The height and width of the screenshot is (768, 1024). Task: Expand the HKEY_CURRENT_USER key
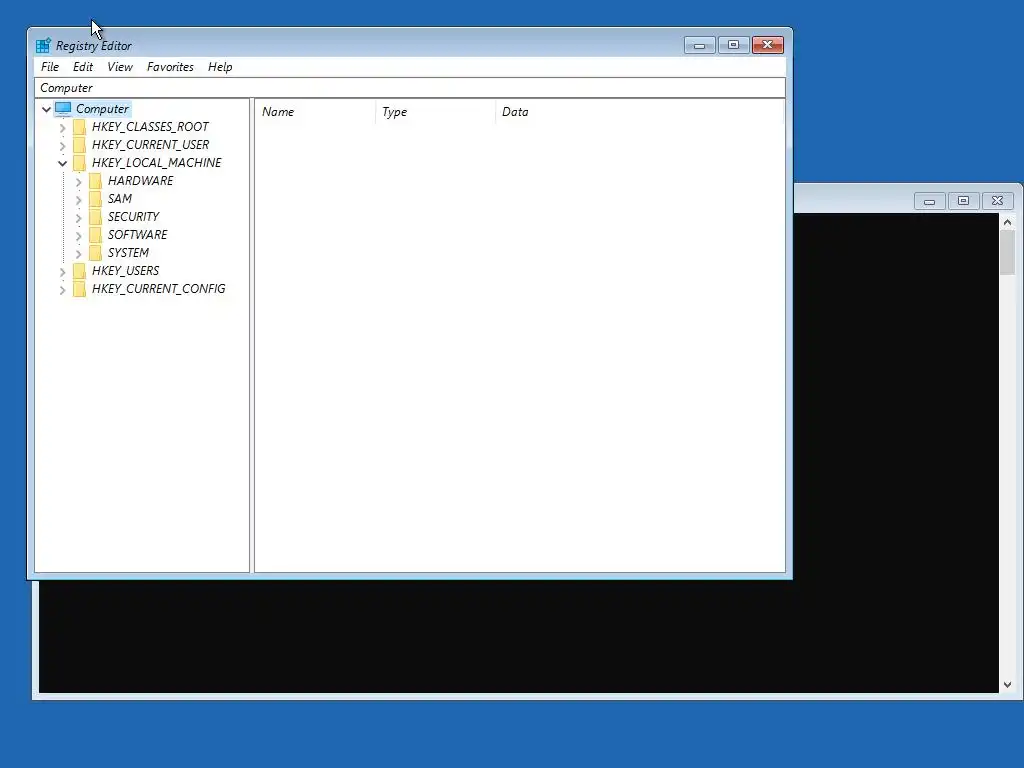(63, 145)
